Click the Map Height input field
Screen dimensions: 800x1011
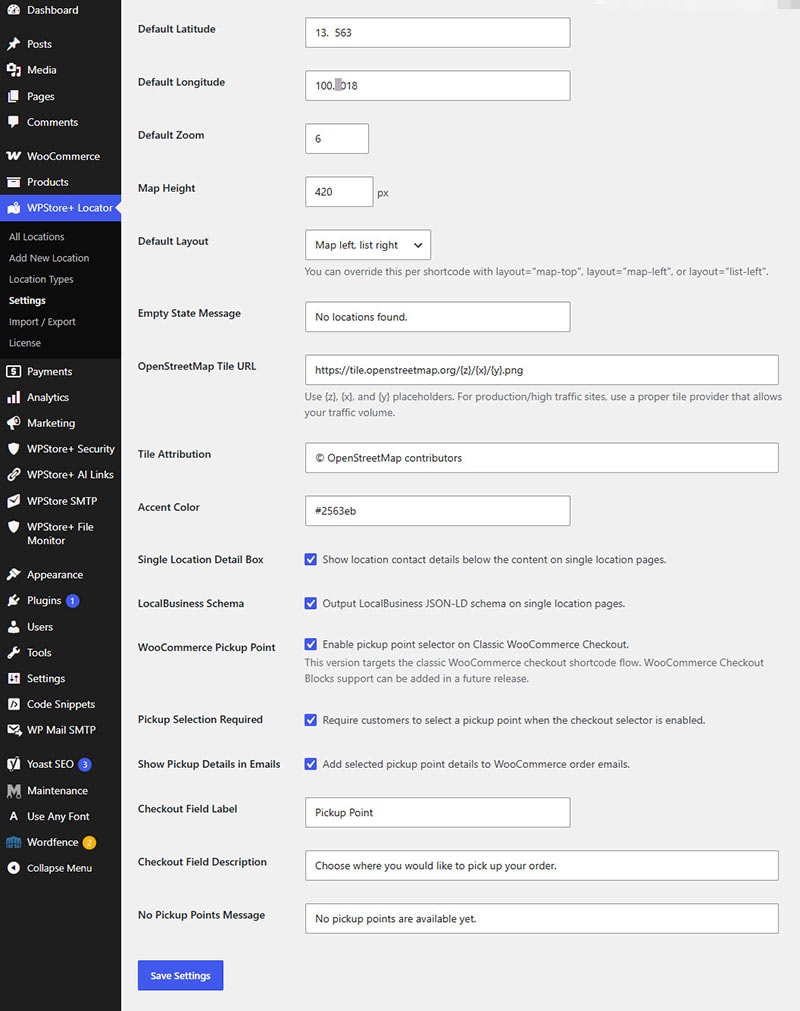(x=339, y=191)
